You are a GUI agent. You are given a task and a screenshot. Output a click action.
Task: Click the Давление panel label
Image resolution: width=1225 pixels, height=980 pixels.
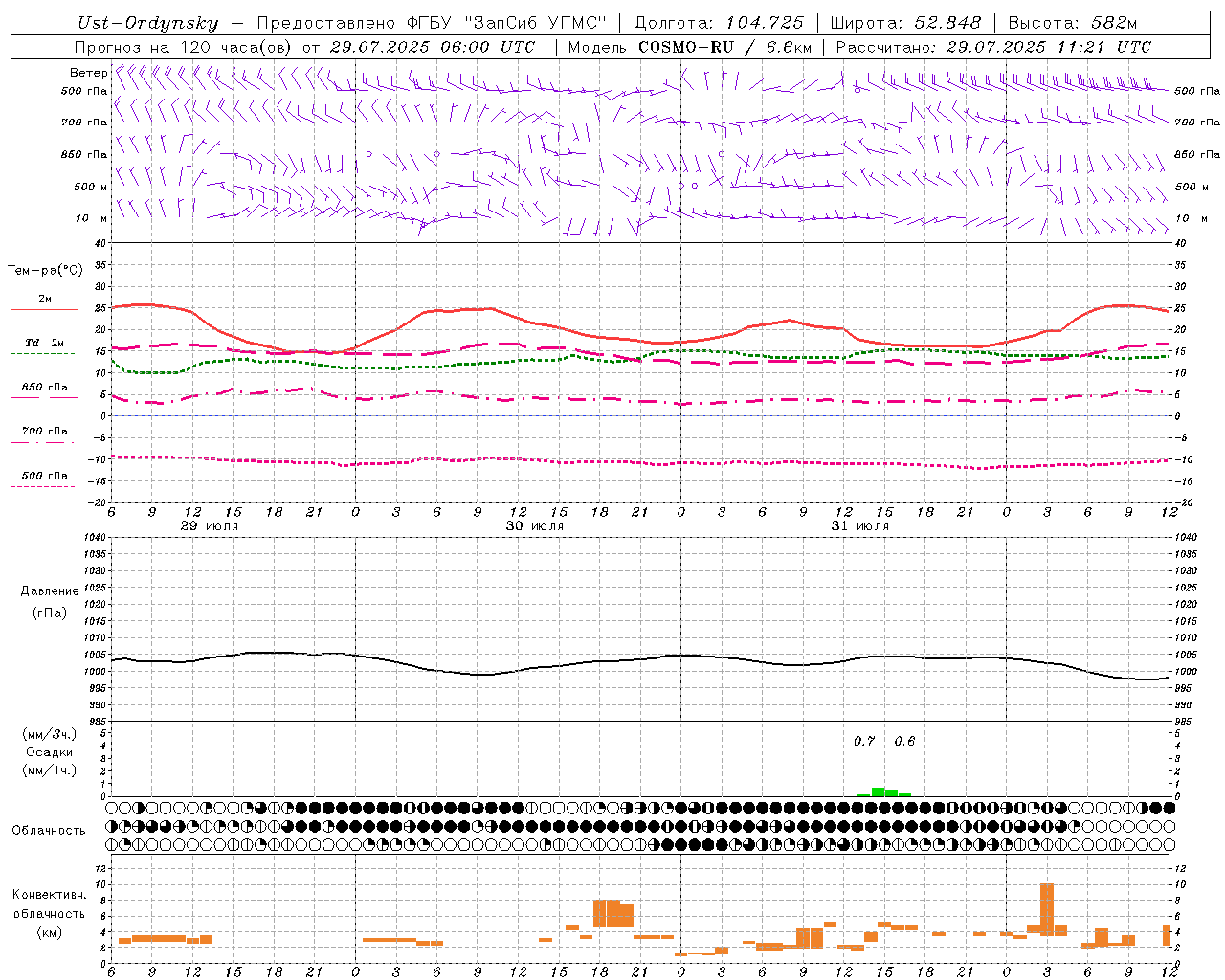49,591
